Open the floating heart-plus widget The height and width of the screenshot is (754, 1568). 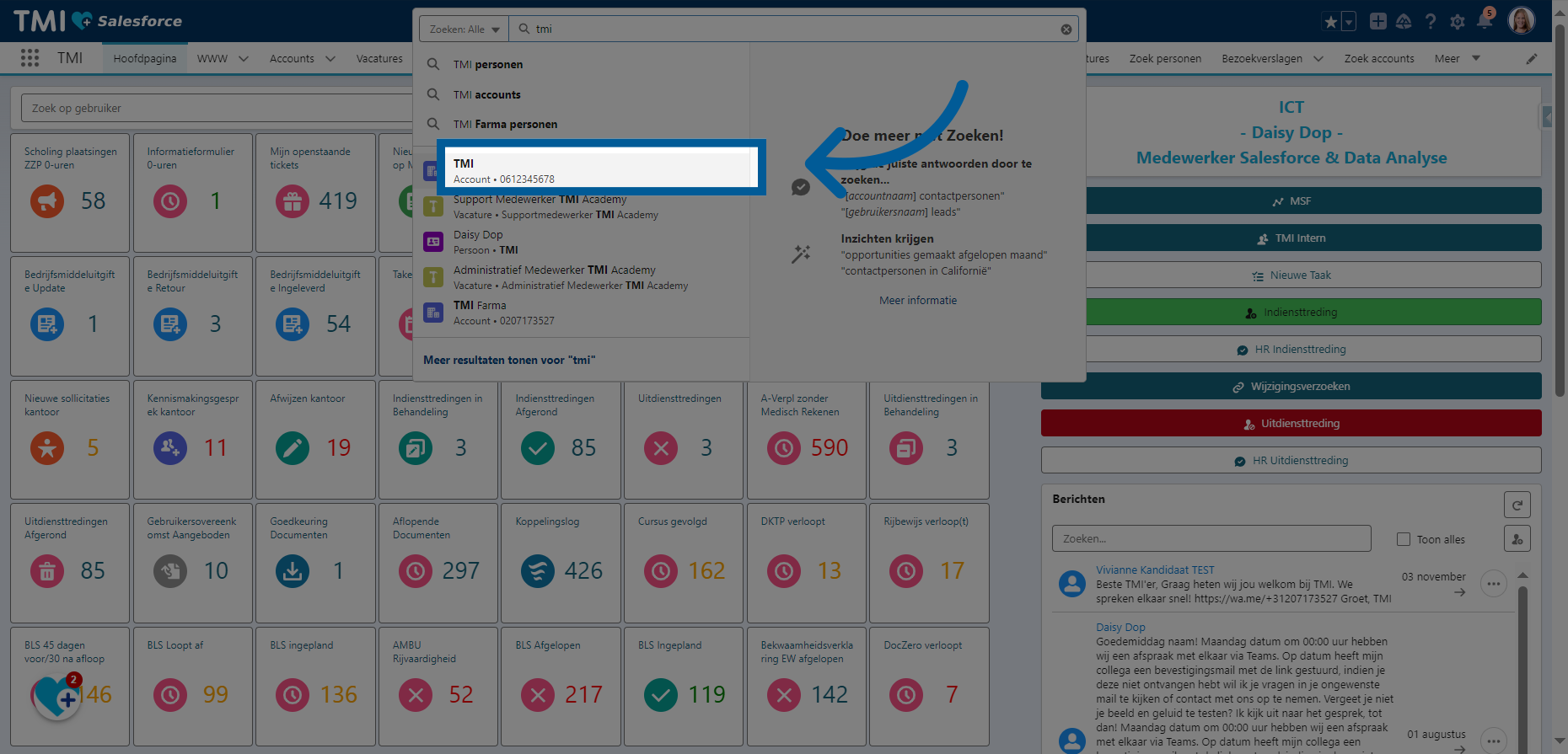tap(57, 698)
